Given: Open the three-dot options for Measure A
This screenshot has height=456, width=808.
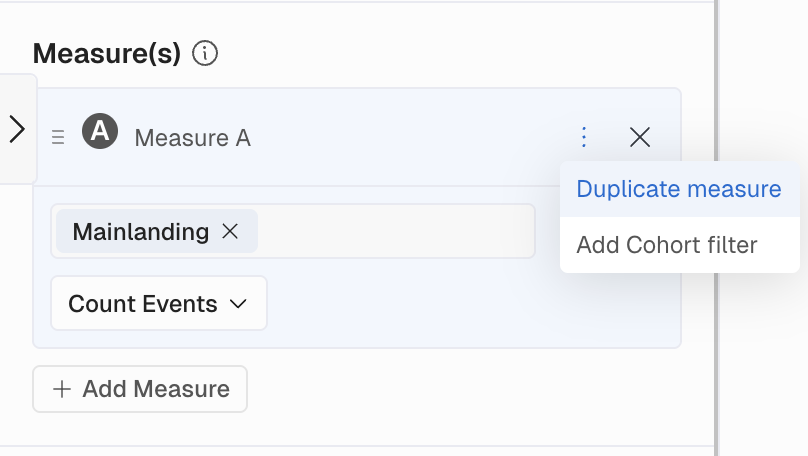Looking at the screenshot, I should pos(585,137).
